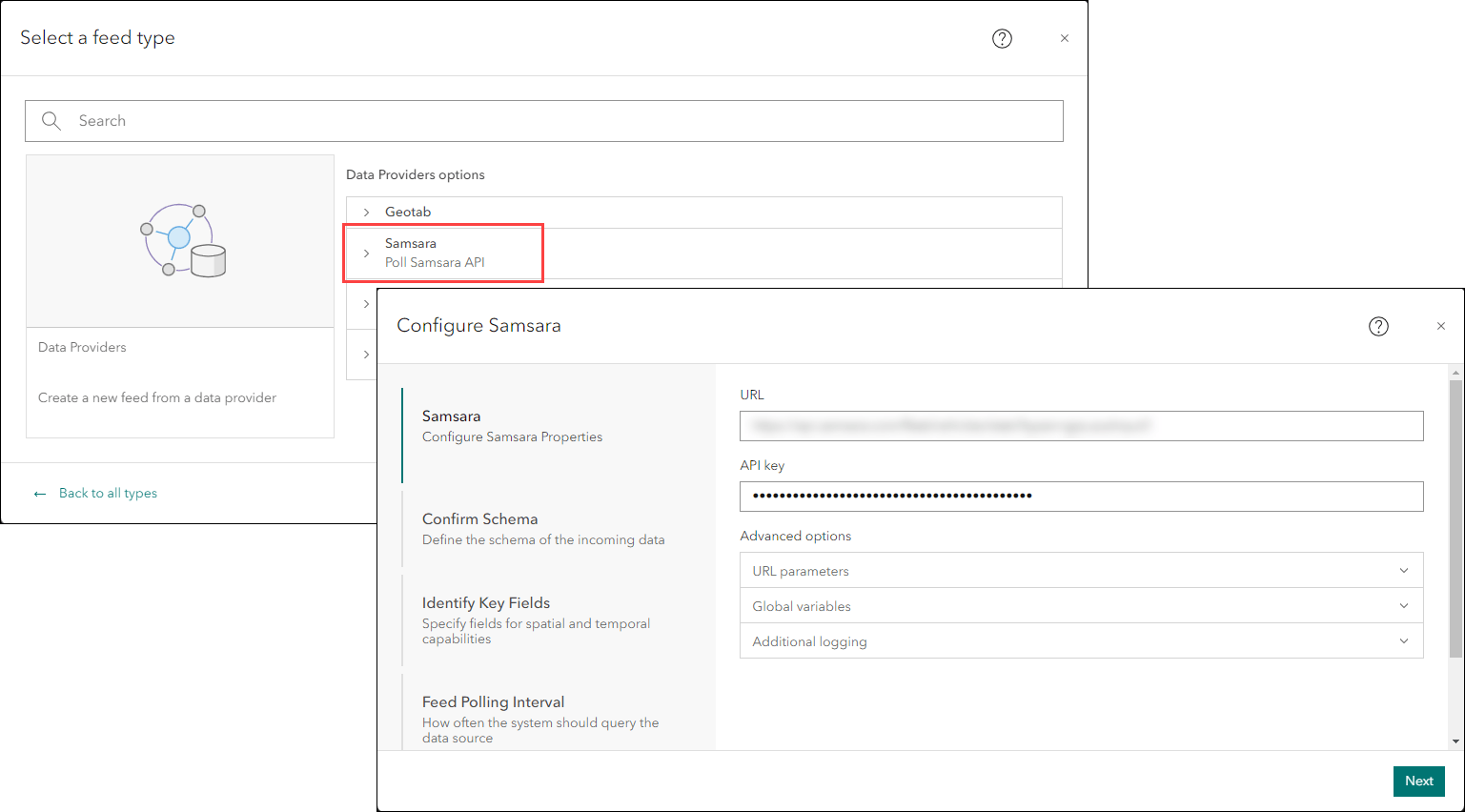Expand the Samsara provider entry
1465x812 pixels.
[x=366, y=253]
